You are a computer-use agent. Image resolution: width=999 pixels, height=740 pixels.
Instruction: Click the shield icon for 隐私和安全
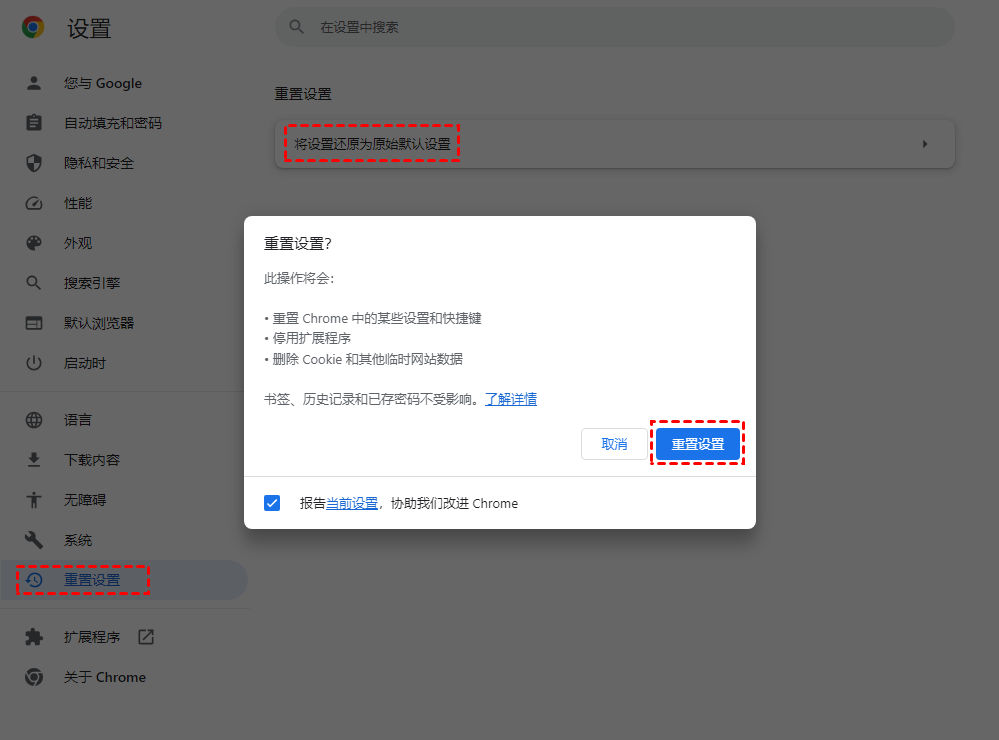tap(34, 163)
